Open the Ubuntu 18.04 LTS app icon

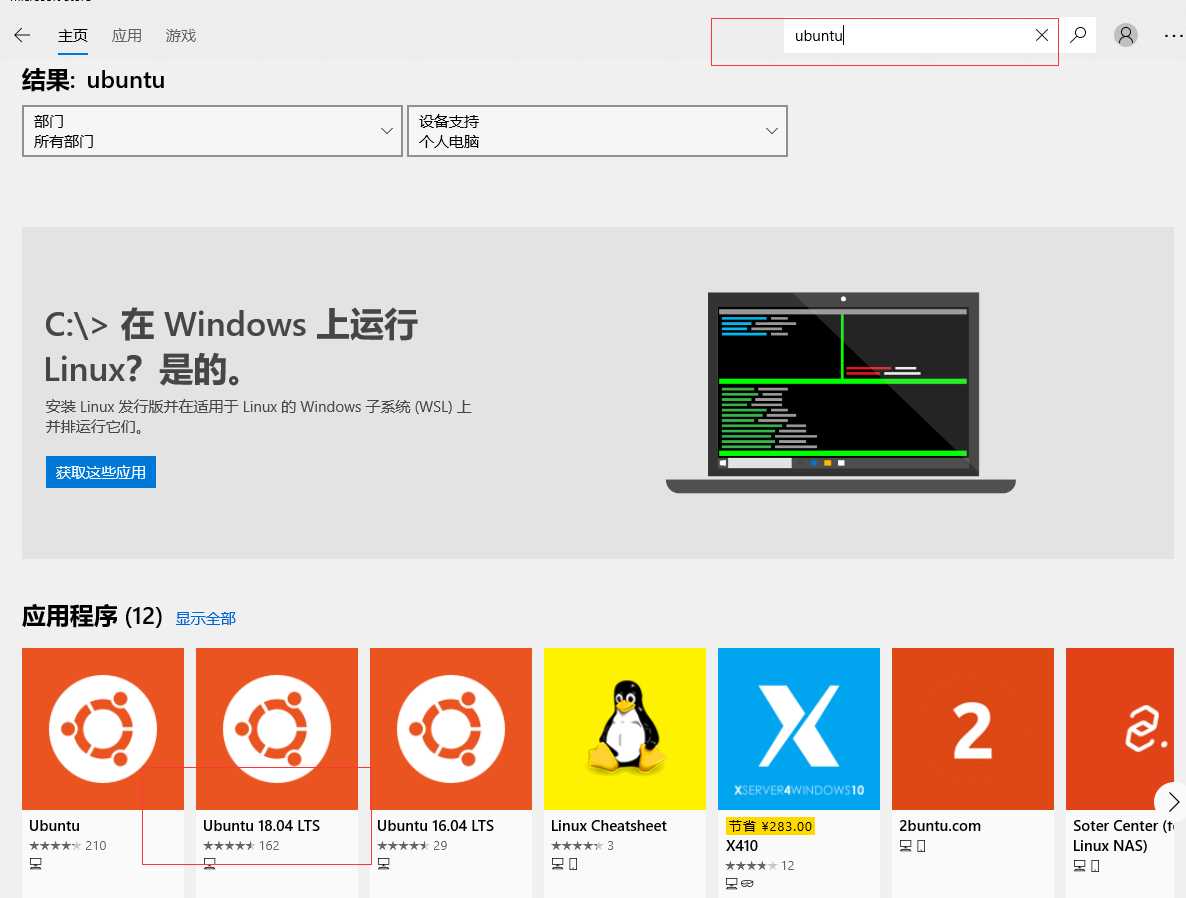(277, 729)
